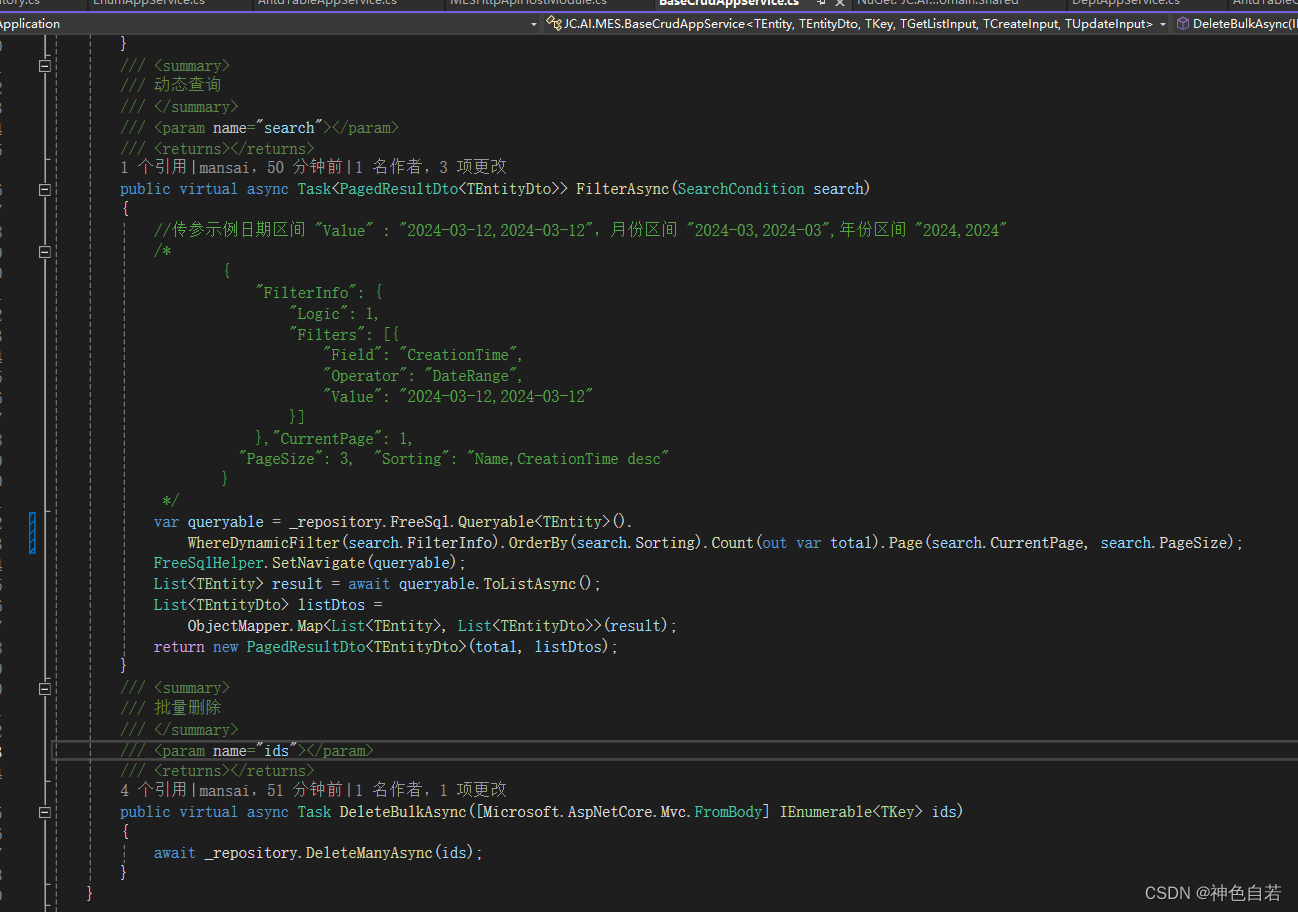The image size is (1298, 912).
Task: Click the class icon before JC.AI.MES.BaseCrudAppService
Action: pos(553,23)
